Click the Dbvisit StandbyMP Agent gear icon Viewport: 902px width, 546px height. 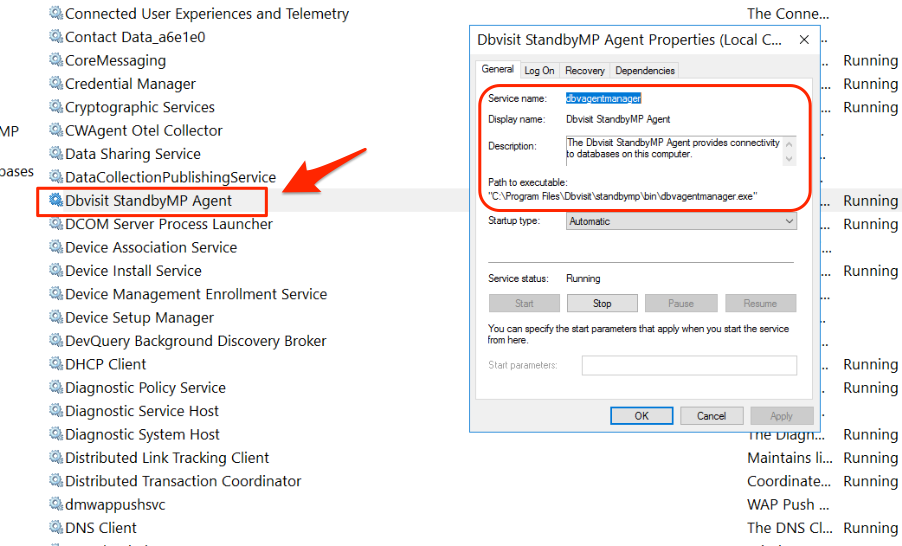[56, 201]
